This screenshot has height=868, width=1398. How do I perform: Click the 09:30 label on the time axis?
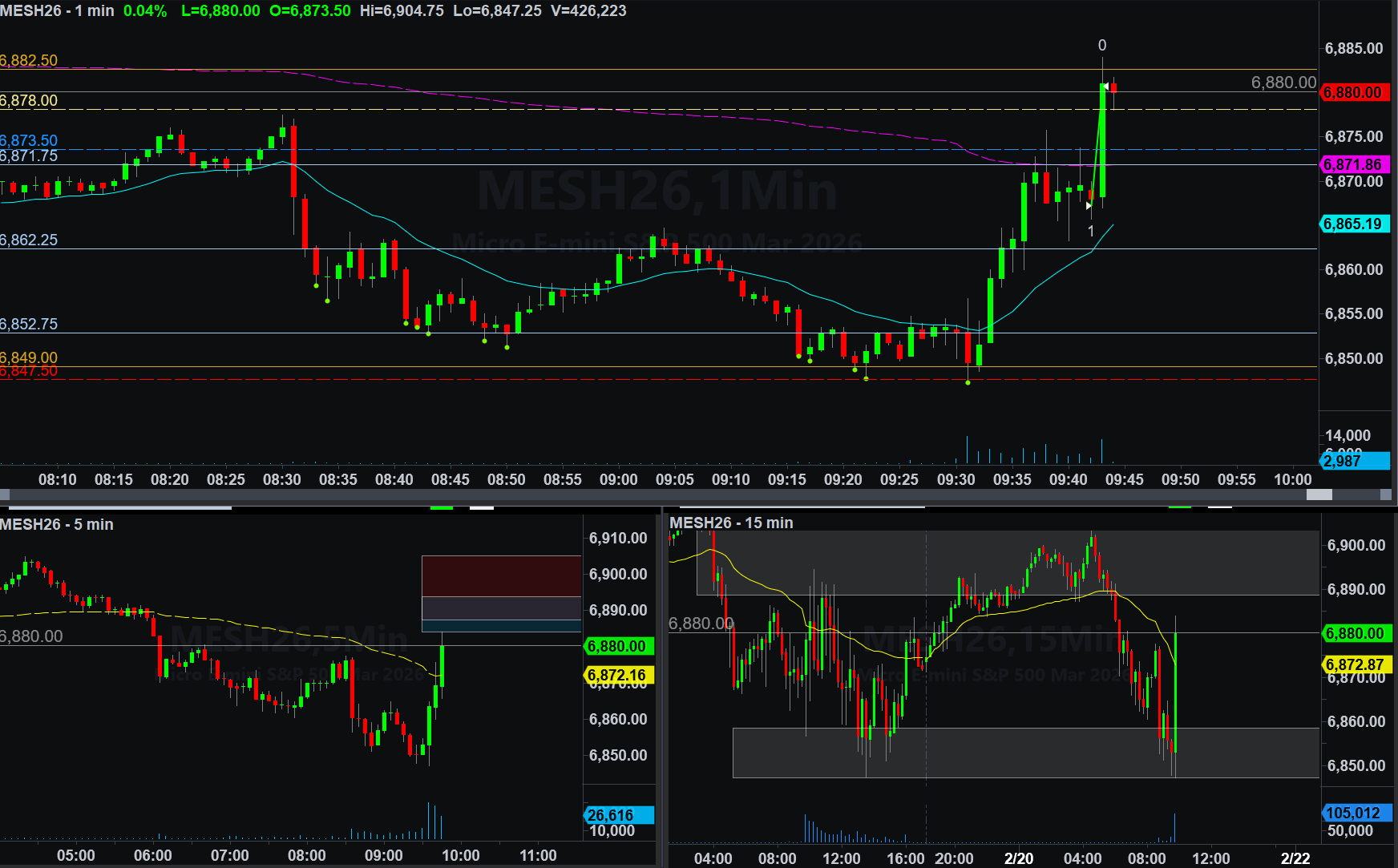pos(956,479)
